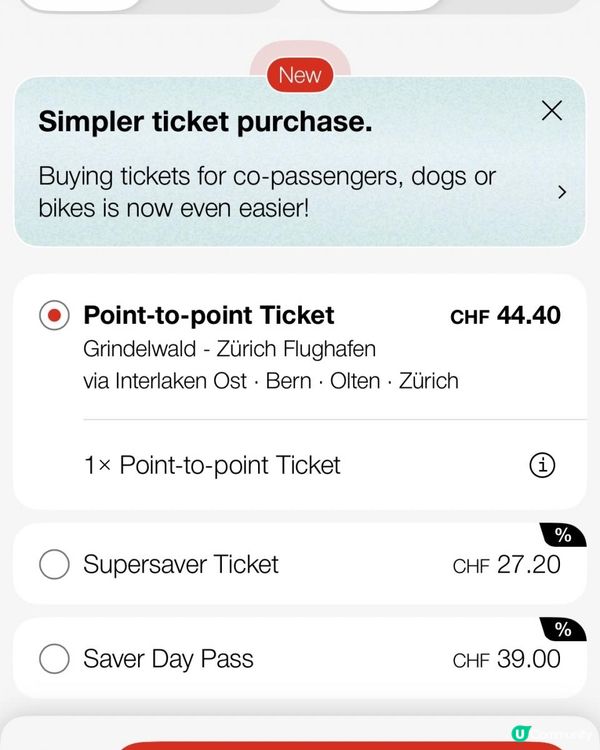Screen dimensions: 600x750
Task: Open the info icon for Point-to-point Ticket
Action: point(541,465)
